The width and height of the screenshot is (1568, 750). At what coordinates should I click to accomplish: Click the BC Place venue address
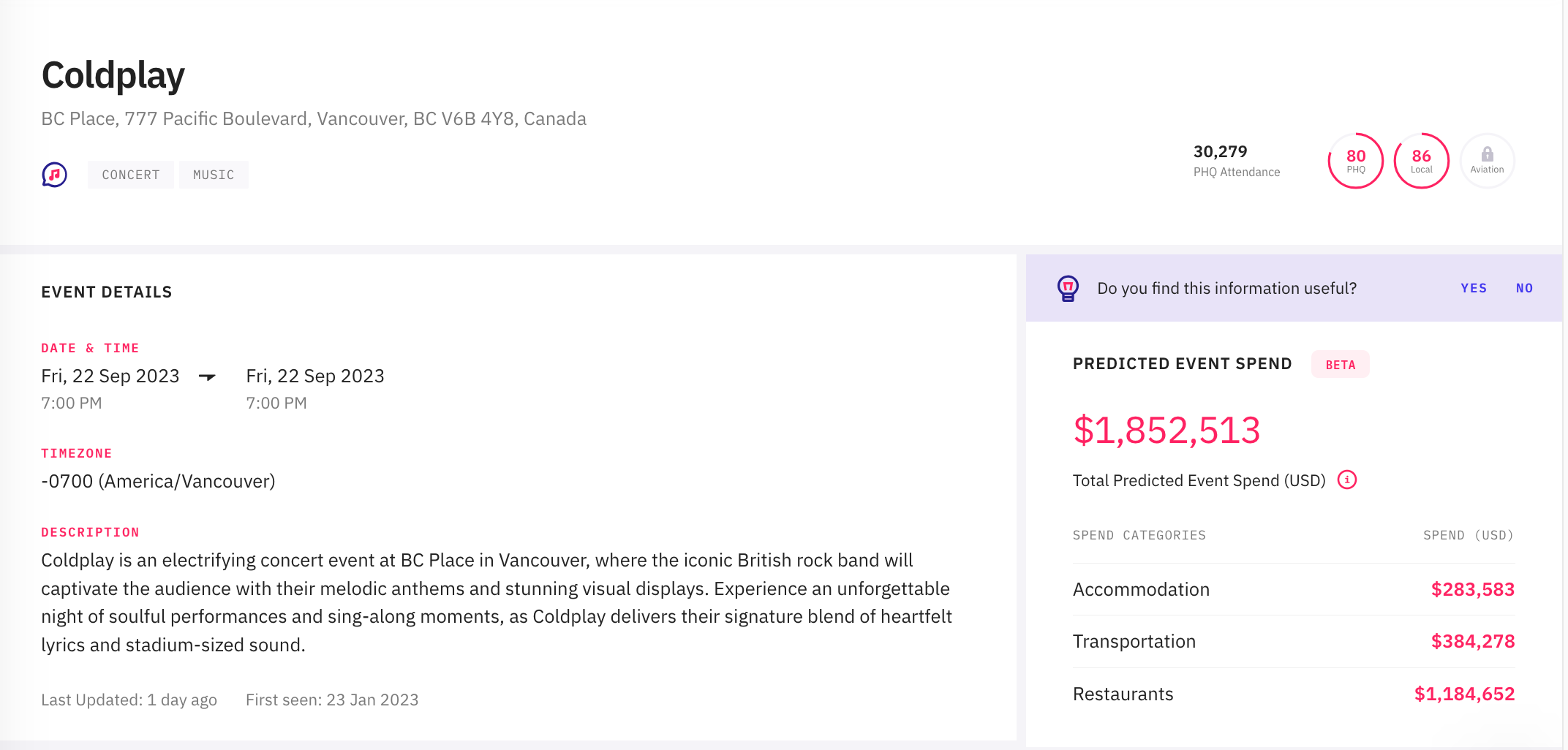314,118
